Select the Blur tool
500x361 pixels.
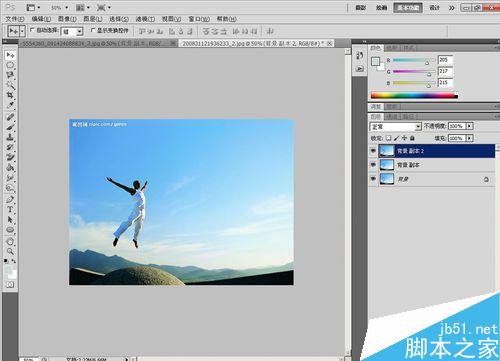pos(10,178)
